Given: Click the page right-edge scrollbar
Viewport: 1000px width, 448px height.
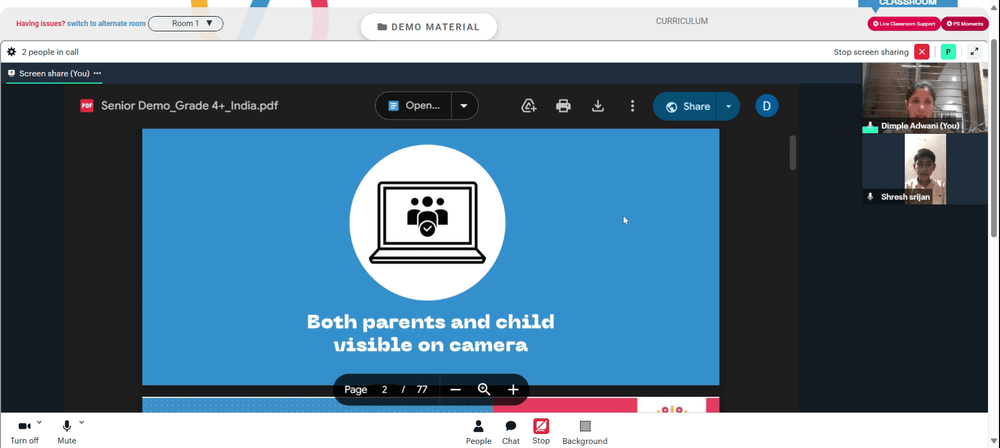Looking at the screenshot, I should (995, 138).
